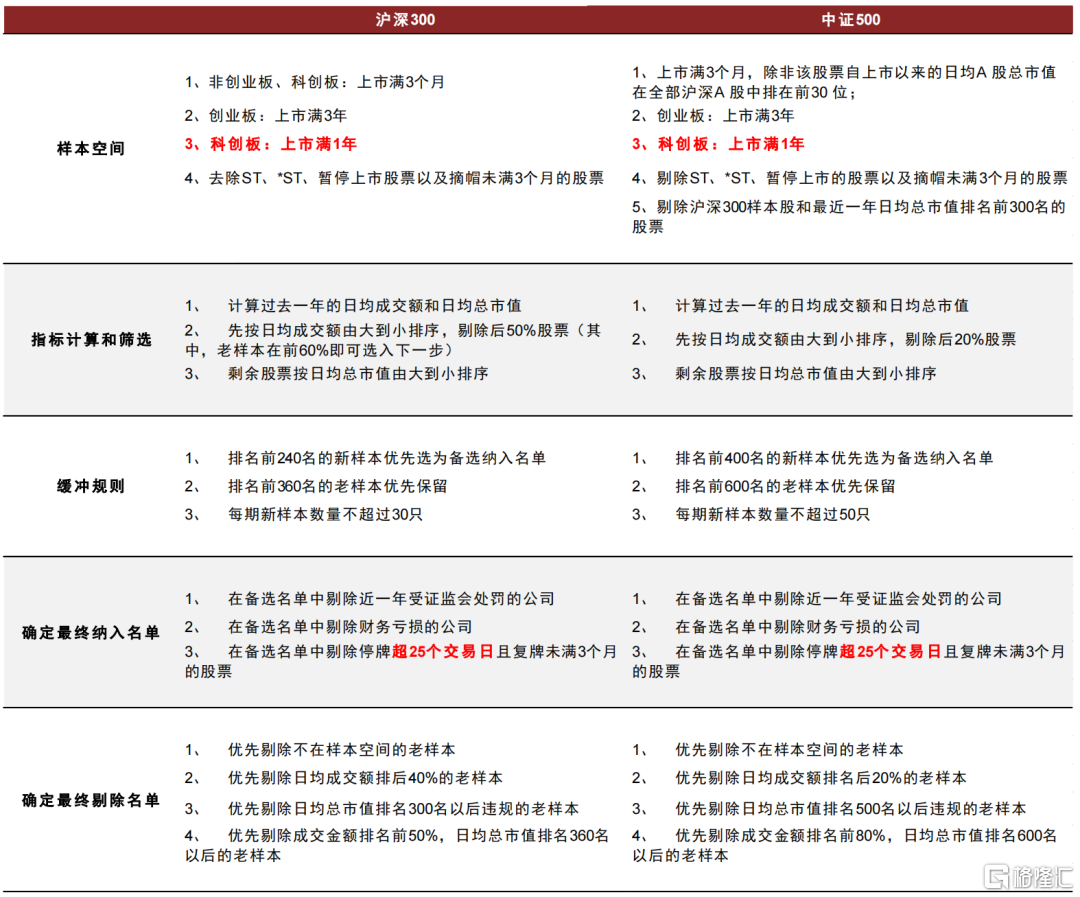This screenshot has width=1080, height=897.
Task: Click 日均成交额排后40%的老样本
Action: coord(344,778)
